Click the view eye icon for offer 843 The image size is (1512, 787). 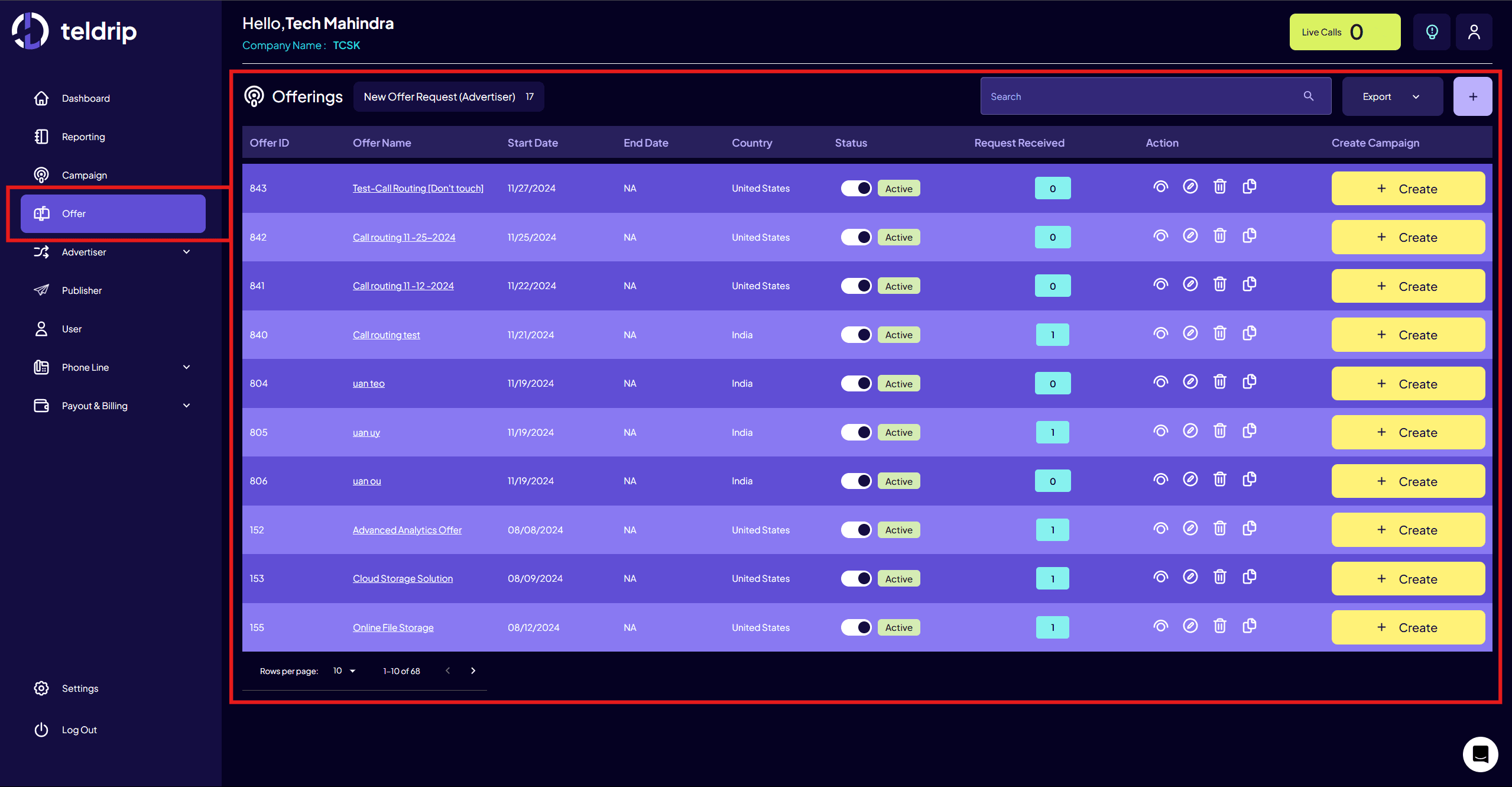(1160, 187)
